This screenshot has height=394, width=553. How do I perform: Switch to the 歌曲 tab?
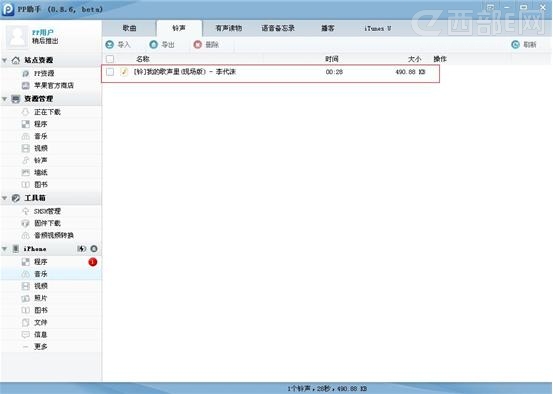click(x=129, y=28)
